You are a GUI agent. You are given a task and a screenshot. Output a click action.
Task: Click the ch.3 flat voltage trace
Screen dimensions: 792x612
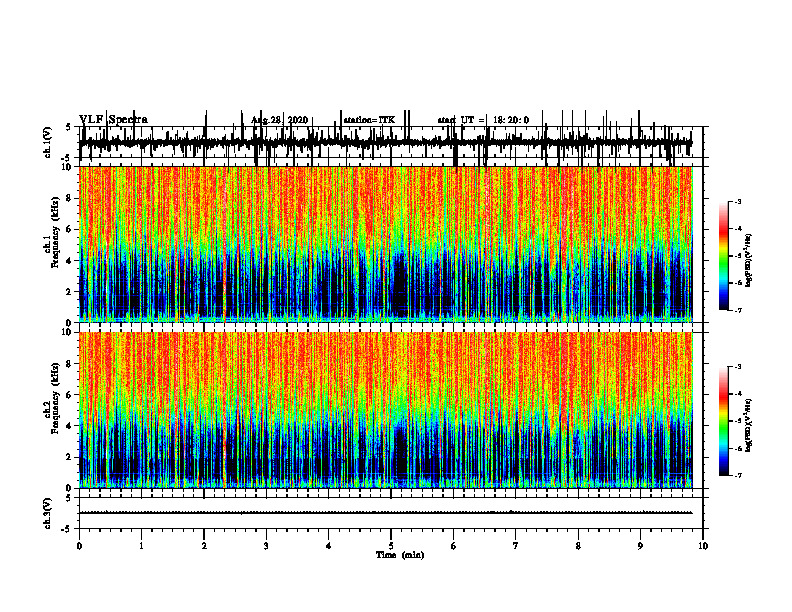385,513
